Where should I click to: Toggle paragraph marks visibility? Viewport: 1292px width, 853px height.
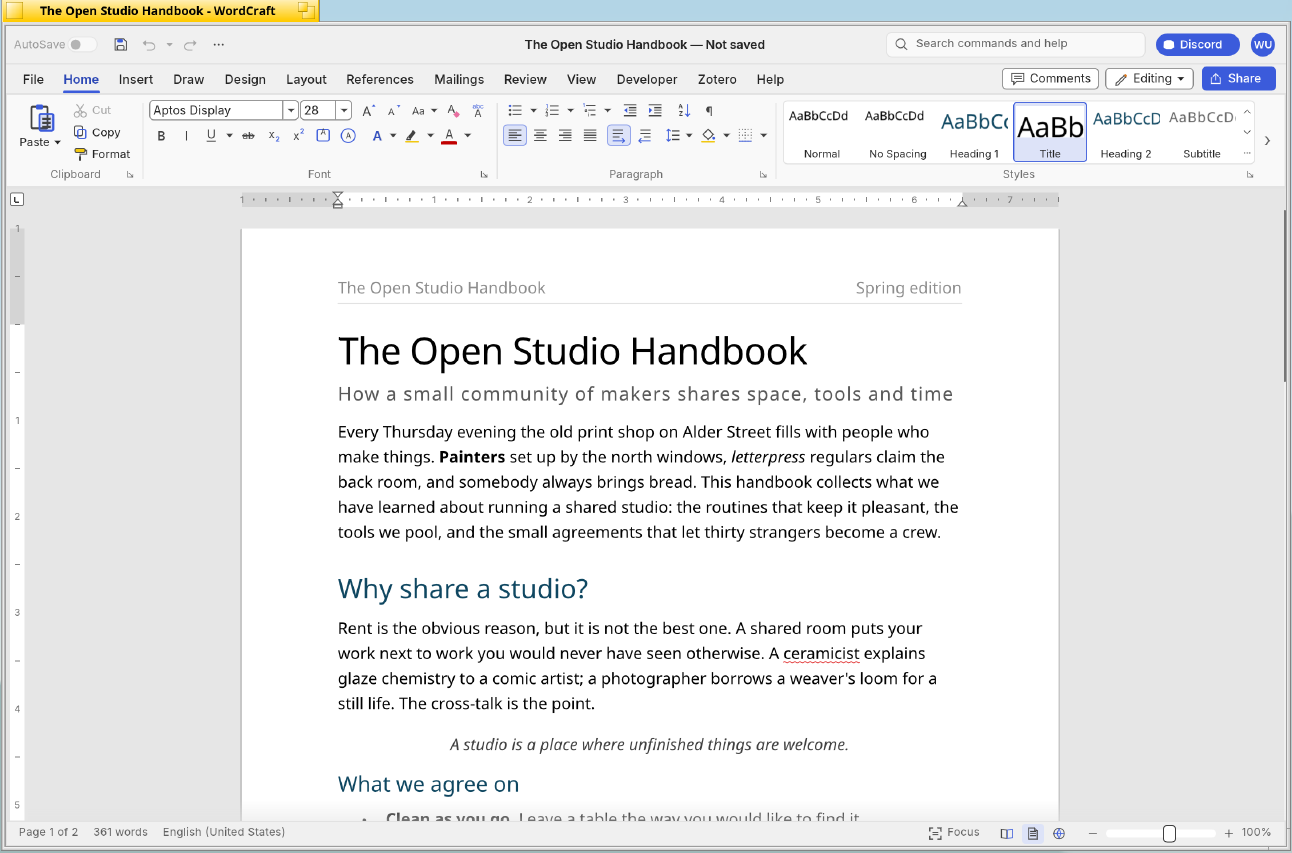709,110
